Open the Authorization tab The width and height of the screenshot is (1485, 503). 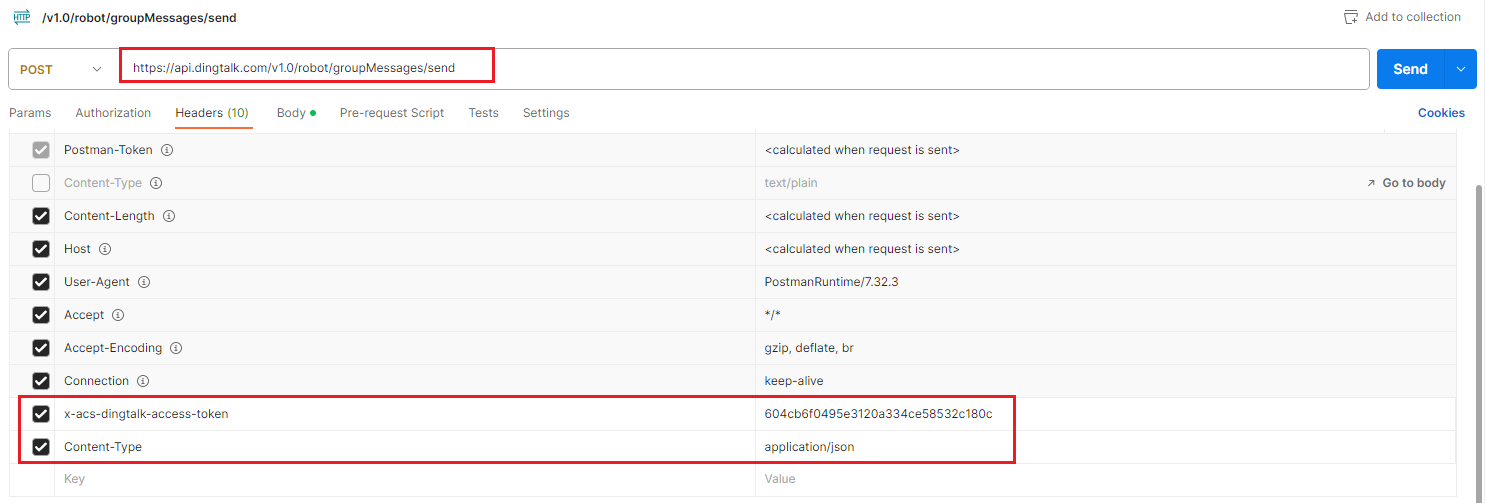tap(113, 113)
